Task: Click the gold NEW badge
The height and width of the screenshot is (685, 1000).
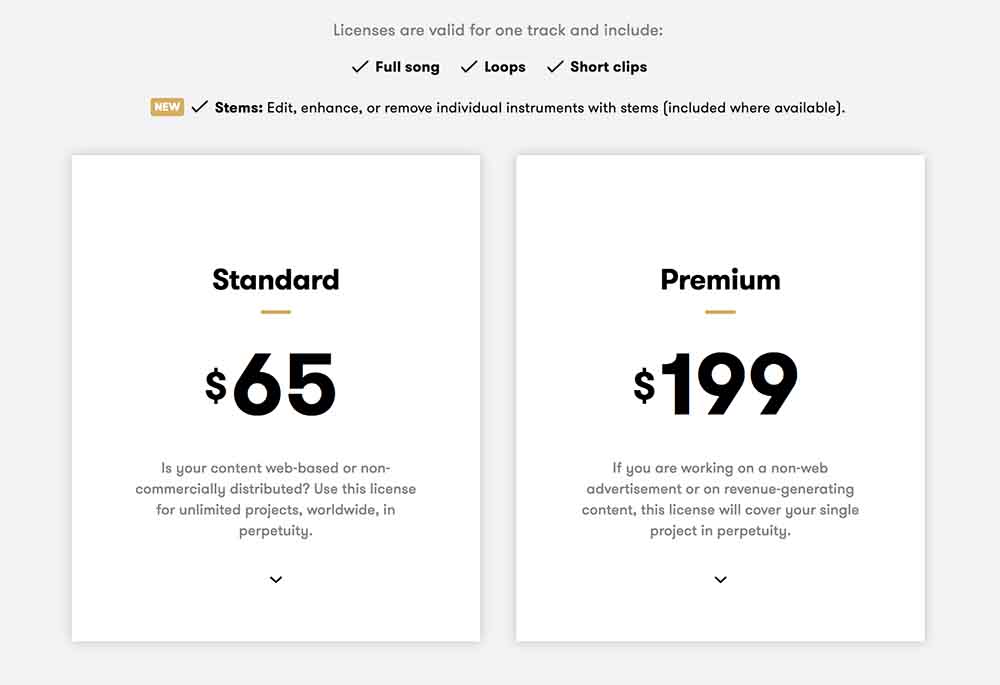Action: tap(167, 107)
